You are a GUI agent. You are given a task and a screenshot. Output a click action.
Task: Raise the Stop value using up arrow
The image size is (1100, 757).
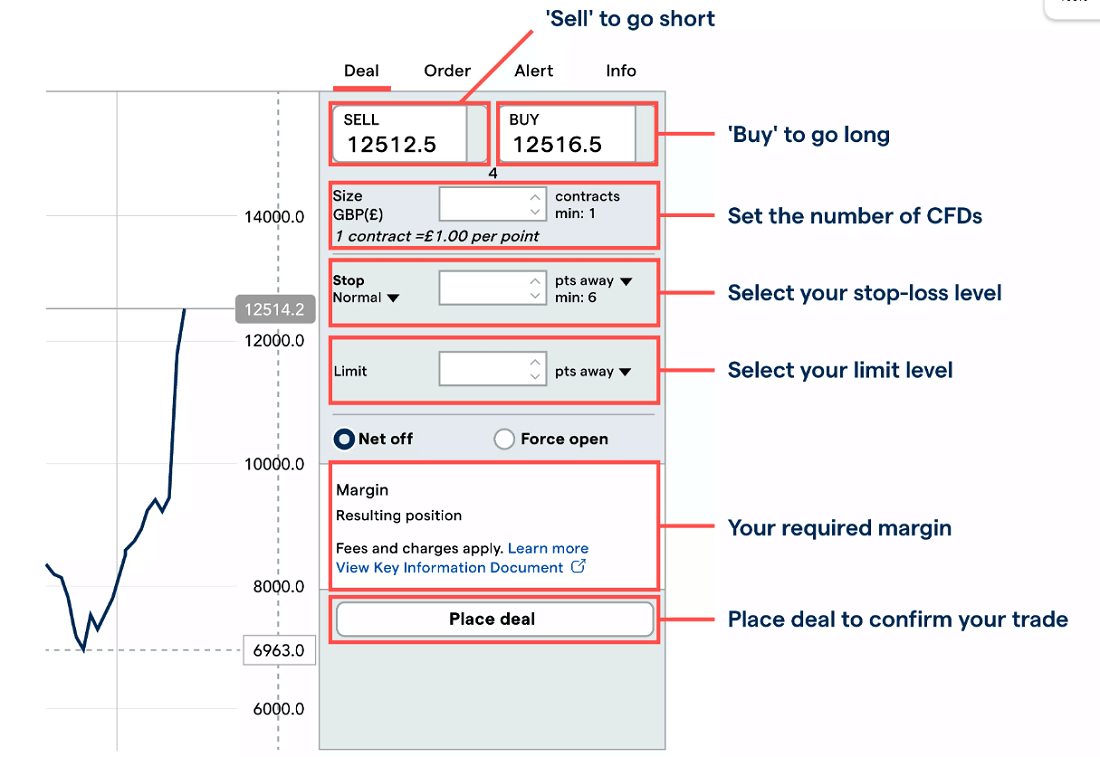coord(535,281)
